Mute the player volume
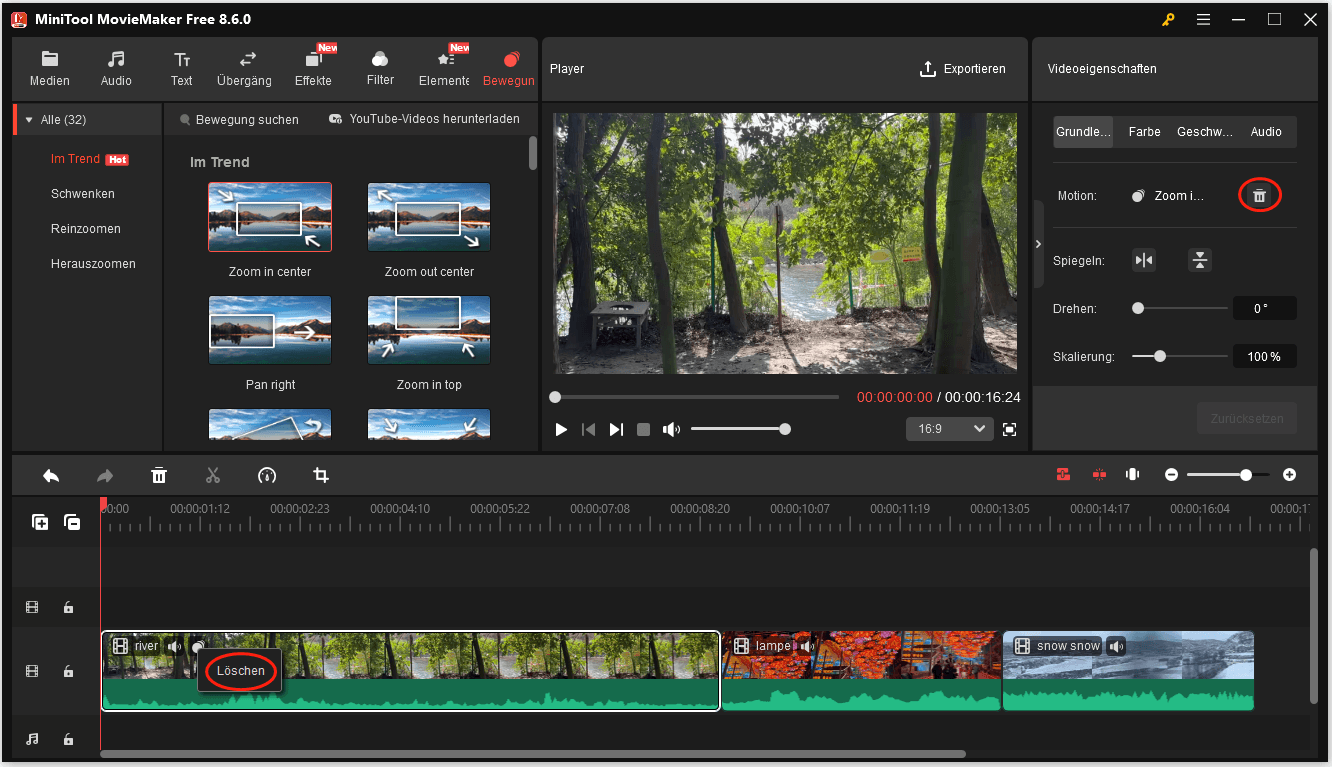The image size is (1332, 767). [x=671, y=429]
